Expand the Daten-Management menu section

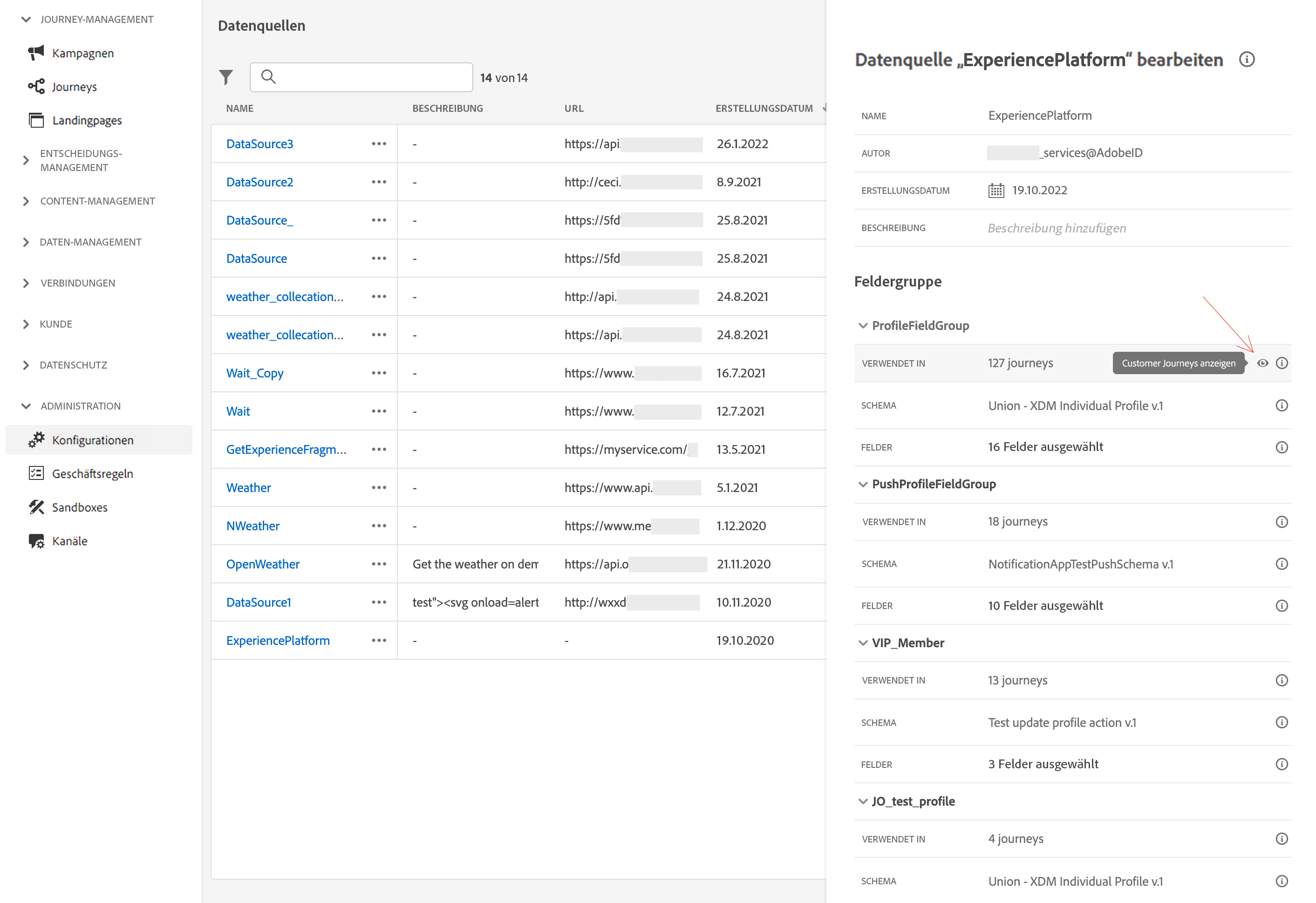[26, 242]
